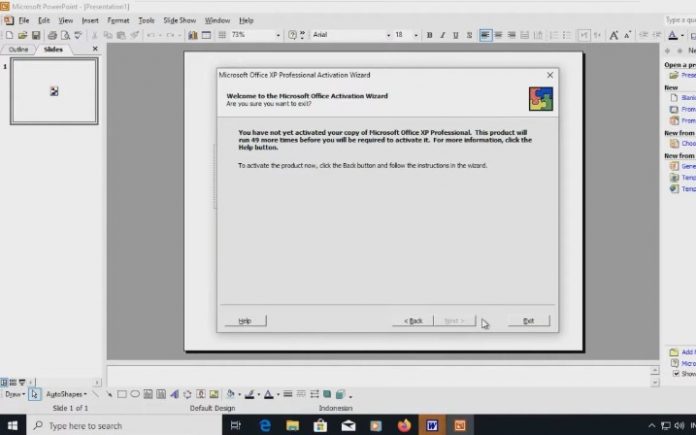Click the Insert Table toolbar icon
Screen dimensions: 696x435
point(206,35)
